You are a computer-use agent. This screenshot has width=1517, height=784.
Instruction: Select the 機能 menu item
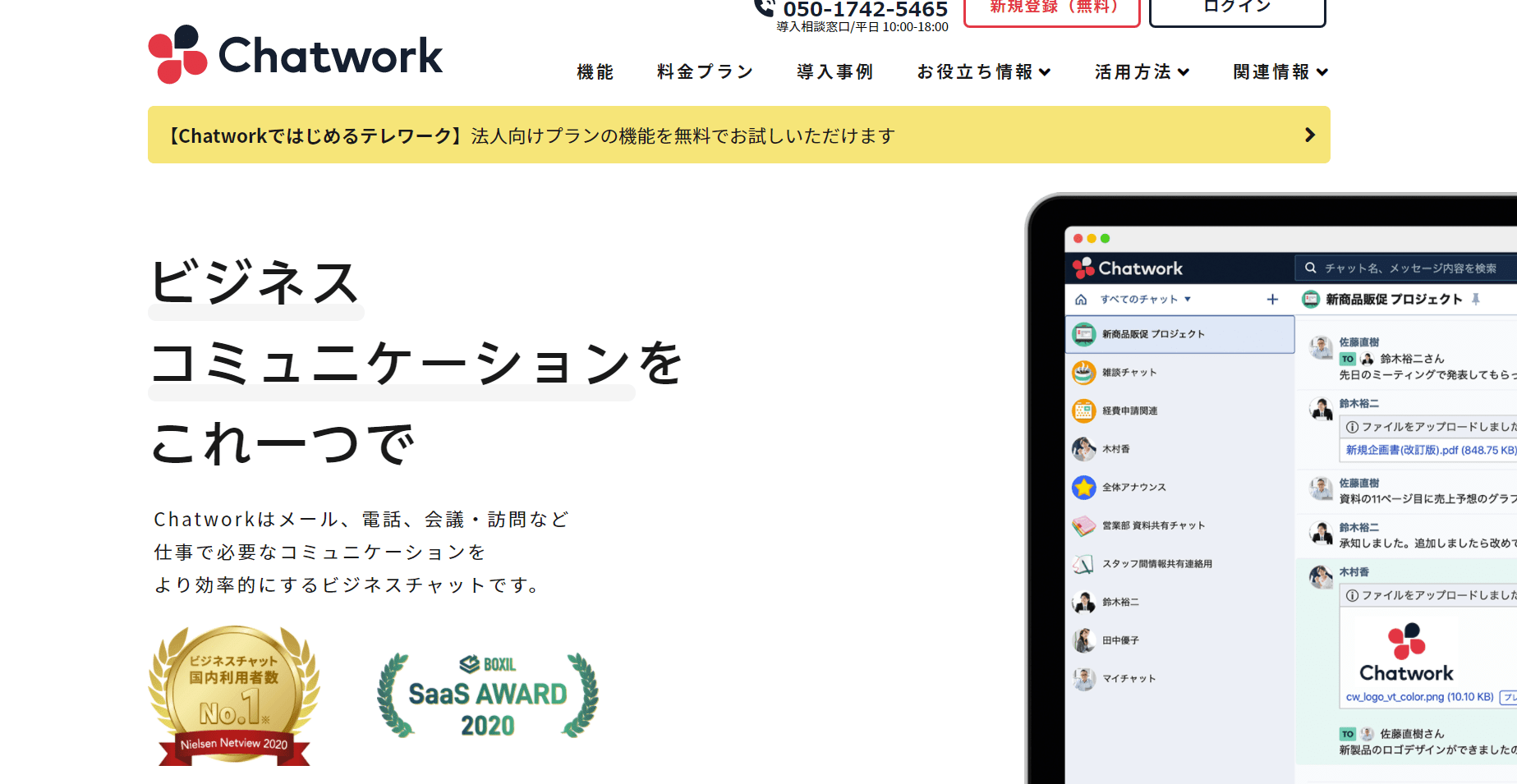tap(595, 71)
